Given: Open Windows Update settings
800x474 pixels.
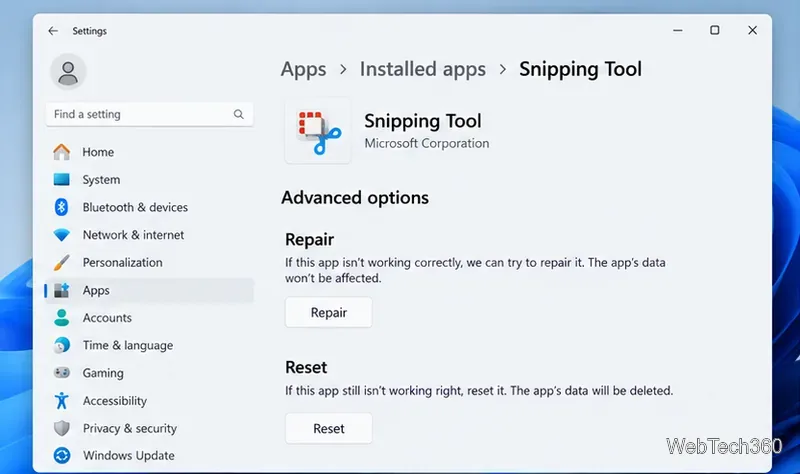Looking at the screenshot, I should tap(149, 456).
